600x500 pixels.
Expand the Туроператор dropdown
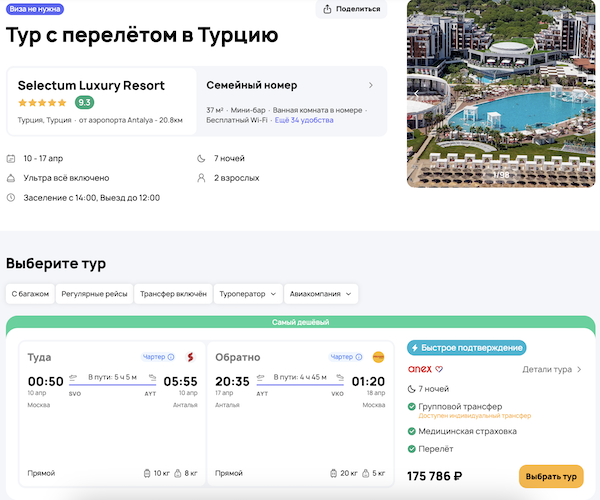pos(247,294)
